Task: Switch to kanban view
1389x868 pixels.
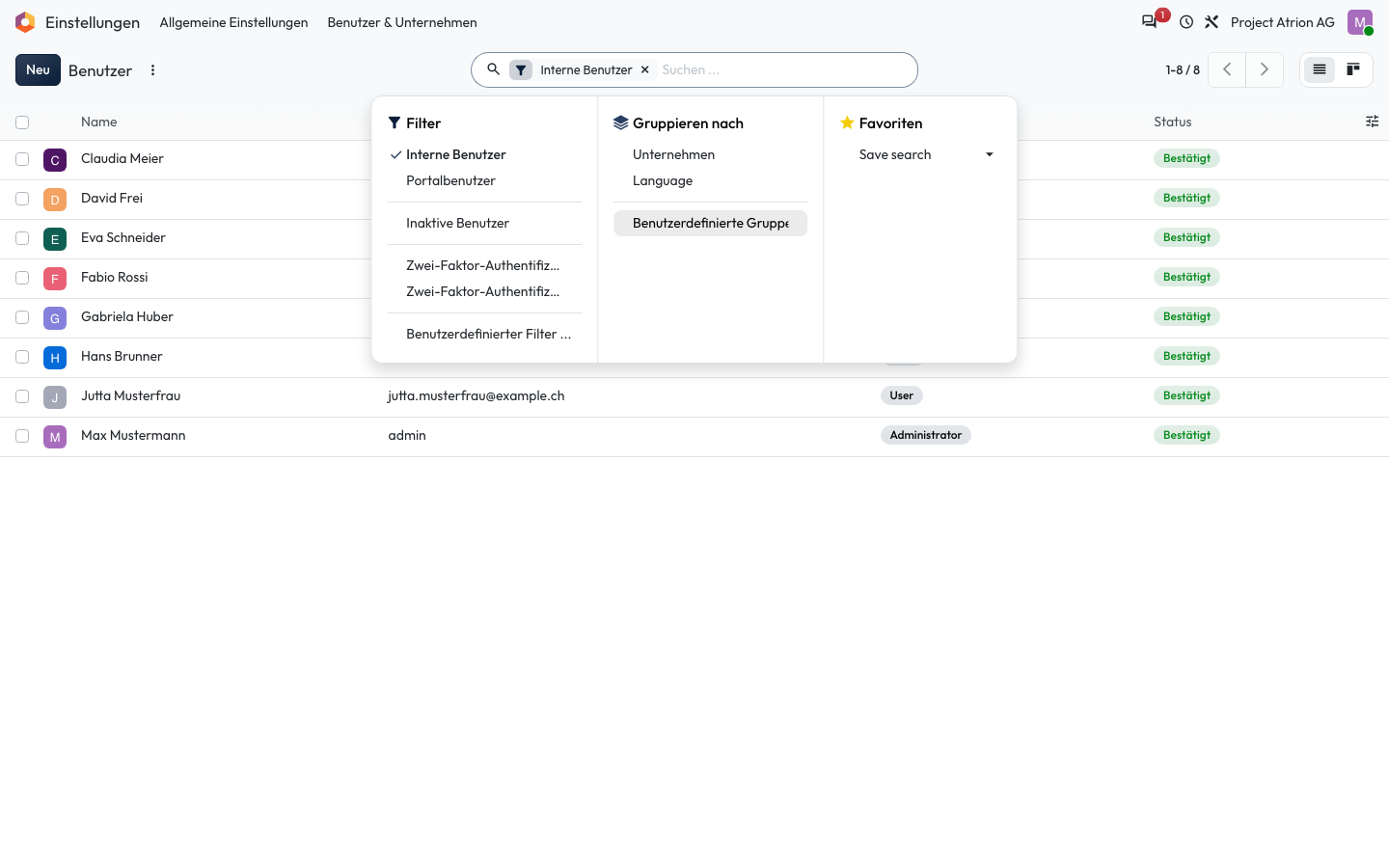Action: (1353, 69)
